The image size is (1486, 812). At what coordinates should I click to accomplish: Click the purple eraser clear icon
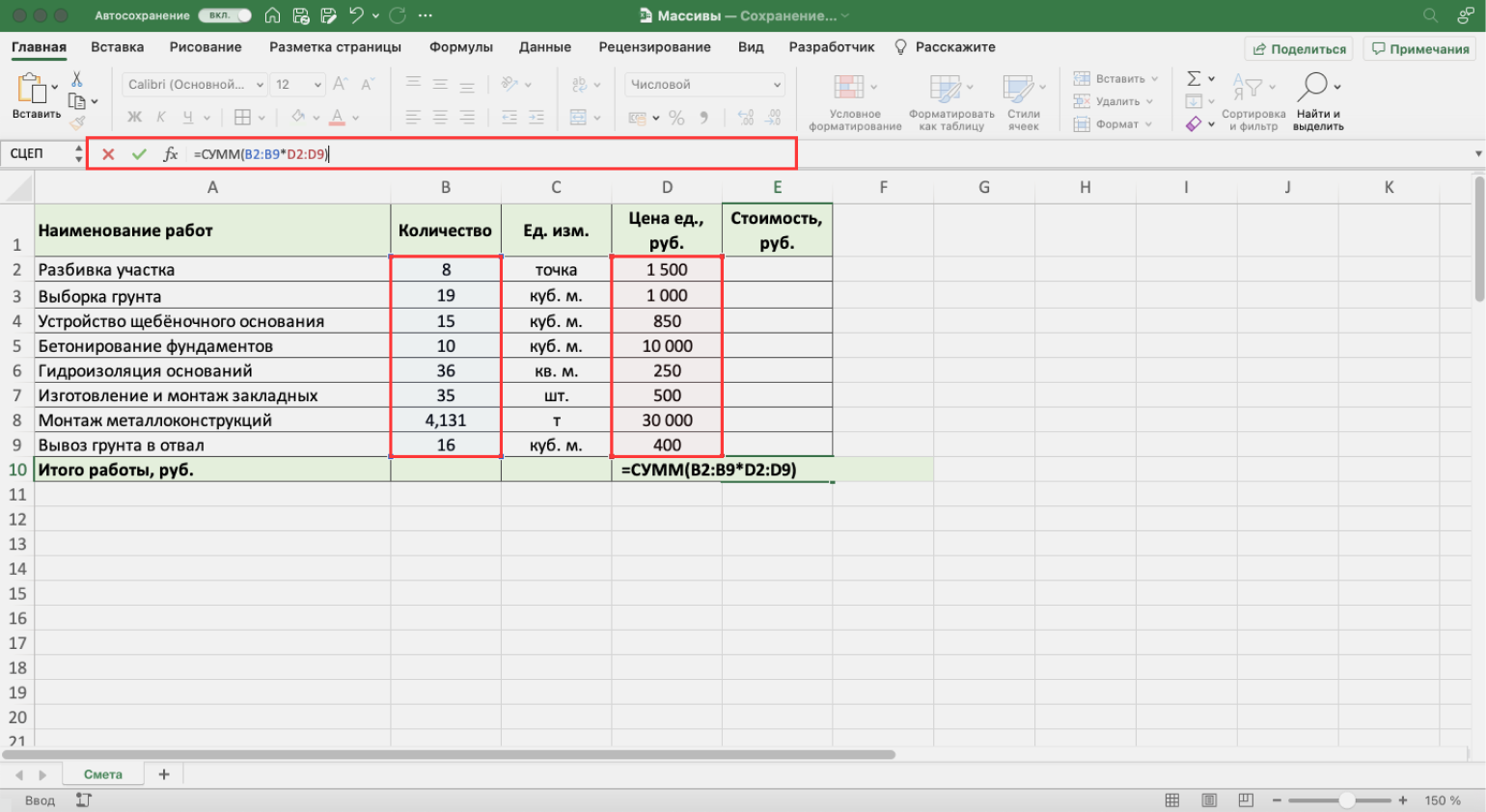pyautogui.click(x=1195, y=124)
